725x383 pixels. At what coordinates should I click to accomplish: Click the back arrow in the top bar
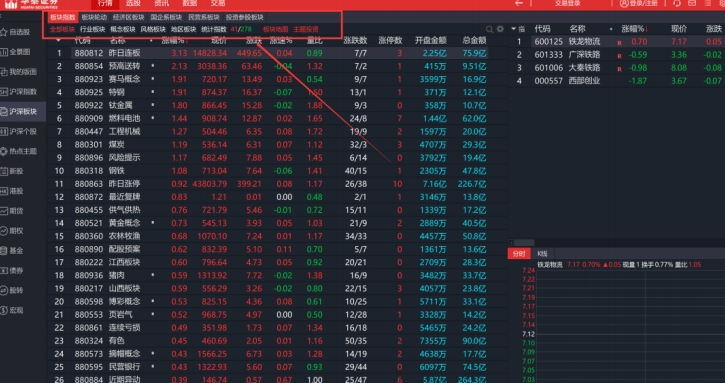tap(519, 3)
